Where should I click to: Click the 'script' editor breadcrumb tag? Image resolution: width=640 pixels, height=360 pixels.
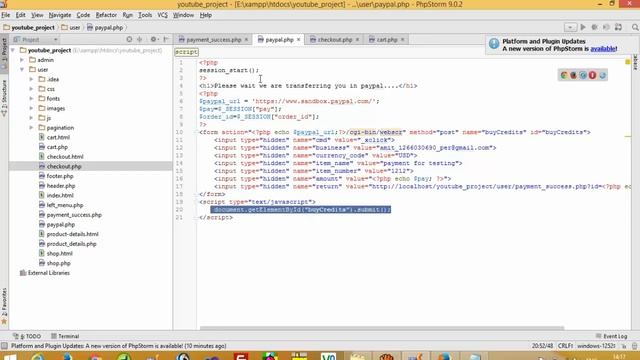[187, 52]
